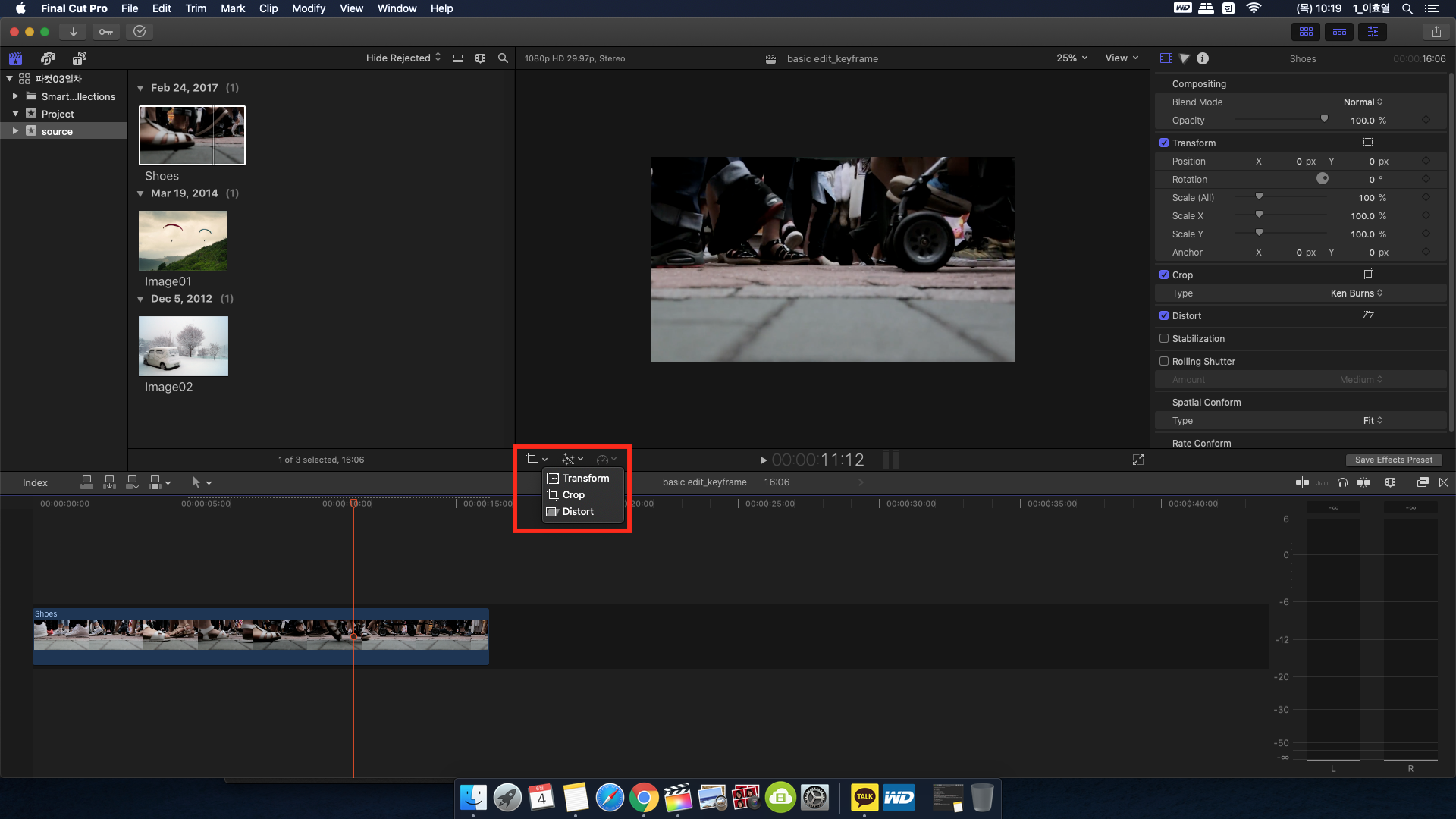Open the 25% viewer zoom dropdown

pyautogui.click(x=1072, y=58)
